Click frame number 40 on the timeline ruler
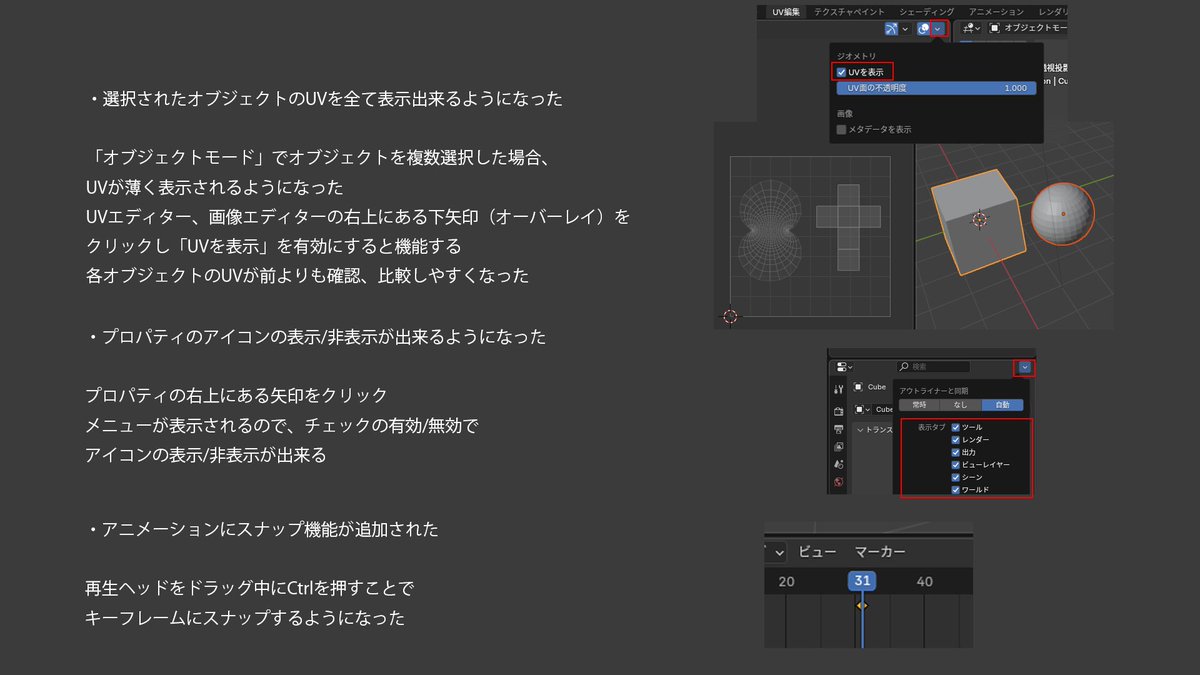The width and height of the screenshot is (1200, 675). (924, 582)
